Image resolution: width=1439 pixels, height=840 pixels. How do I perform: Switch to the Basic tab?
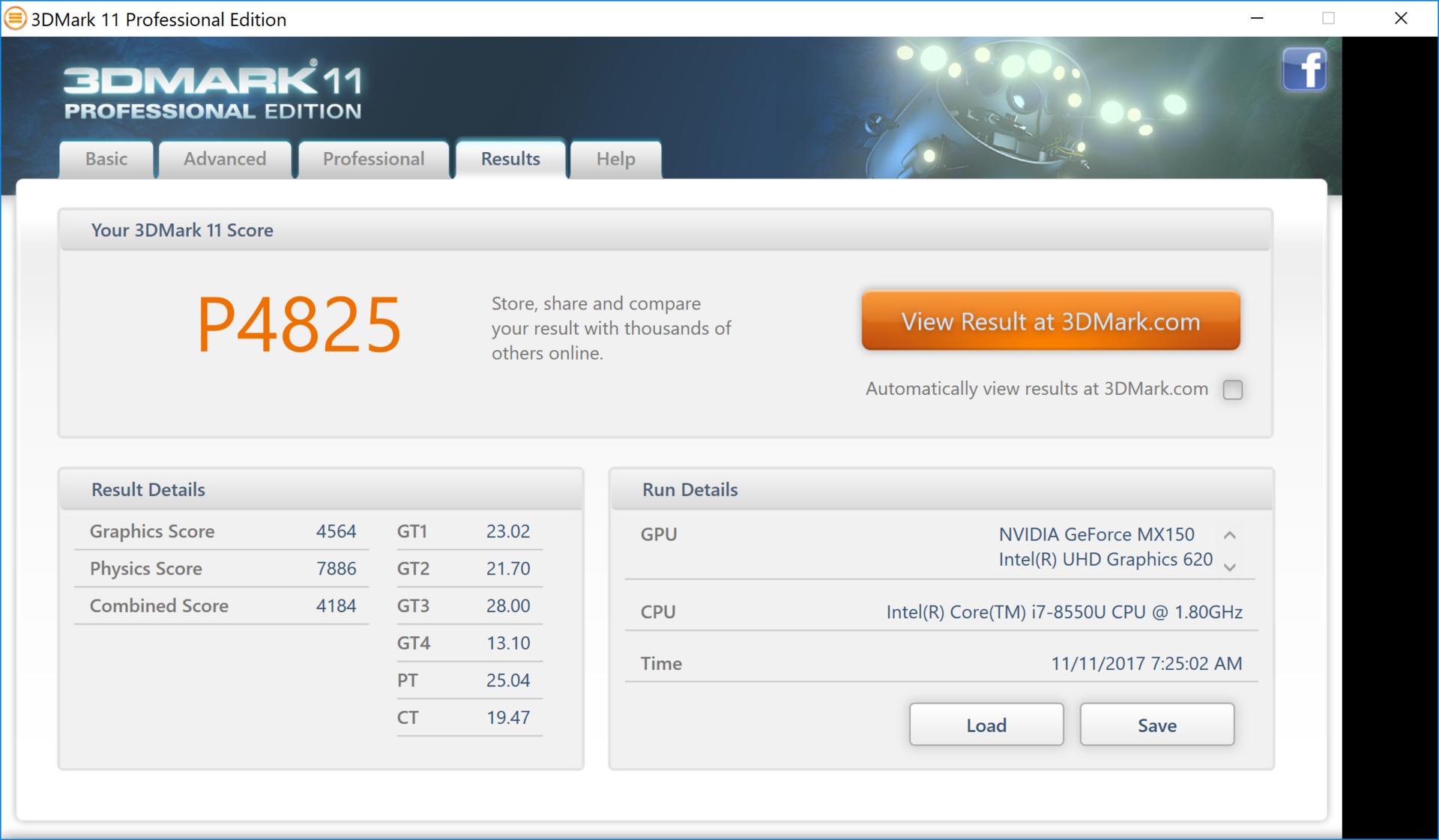tap(106, 159)
